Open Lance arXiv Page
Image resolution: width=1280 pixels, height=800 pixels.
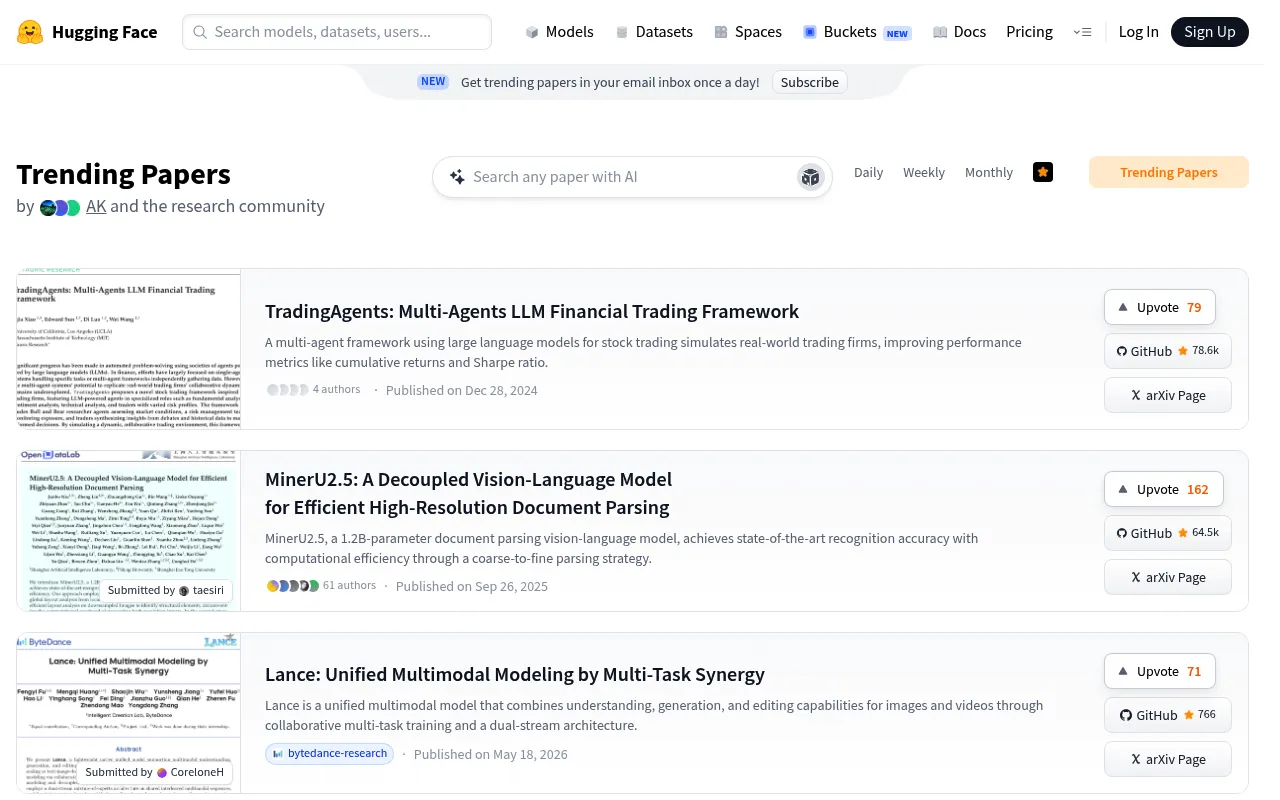pos(1168,759)
